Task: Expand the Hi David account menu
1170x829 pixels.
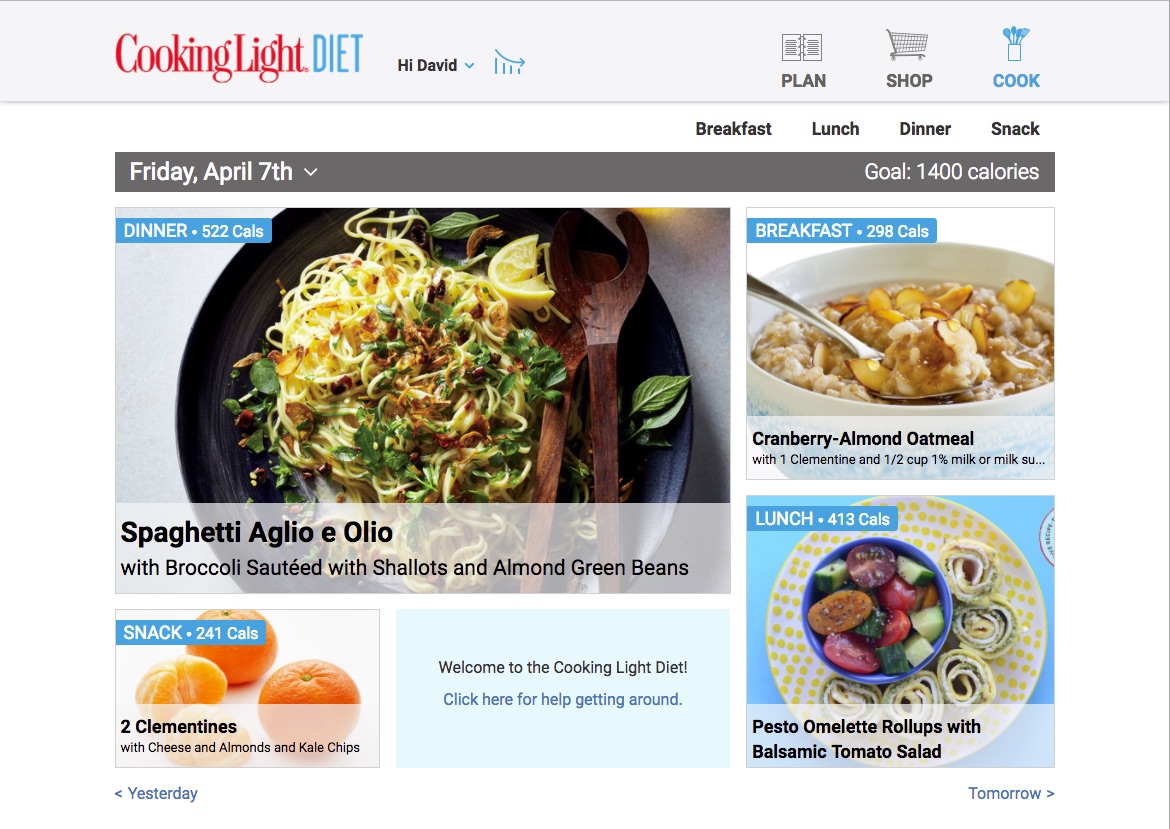Action: coord(436,66)
